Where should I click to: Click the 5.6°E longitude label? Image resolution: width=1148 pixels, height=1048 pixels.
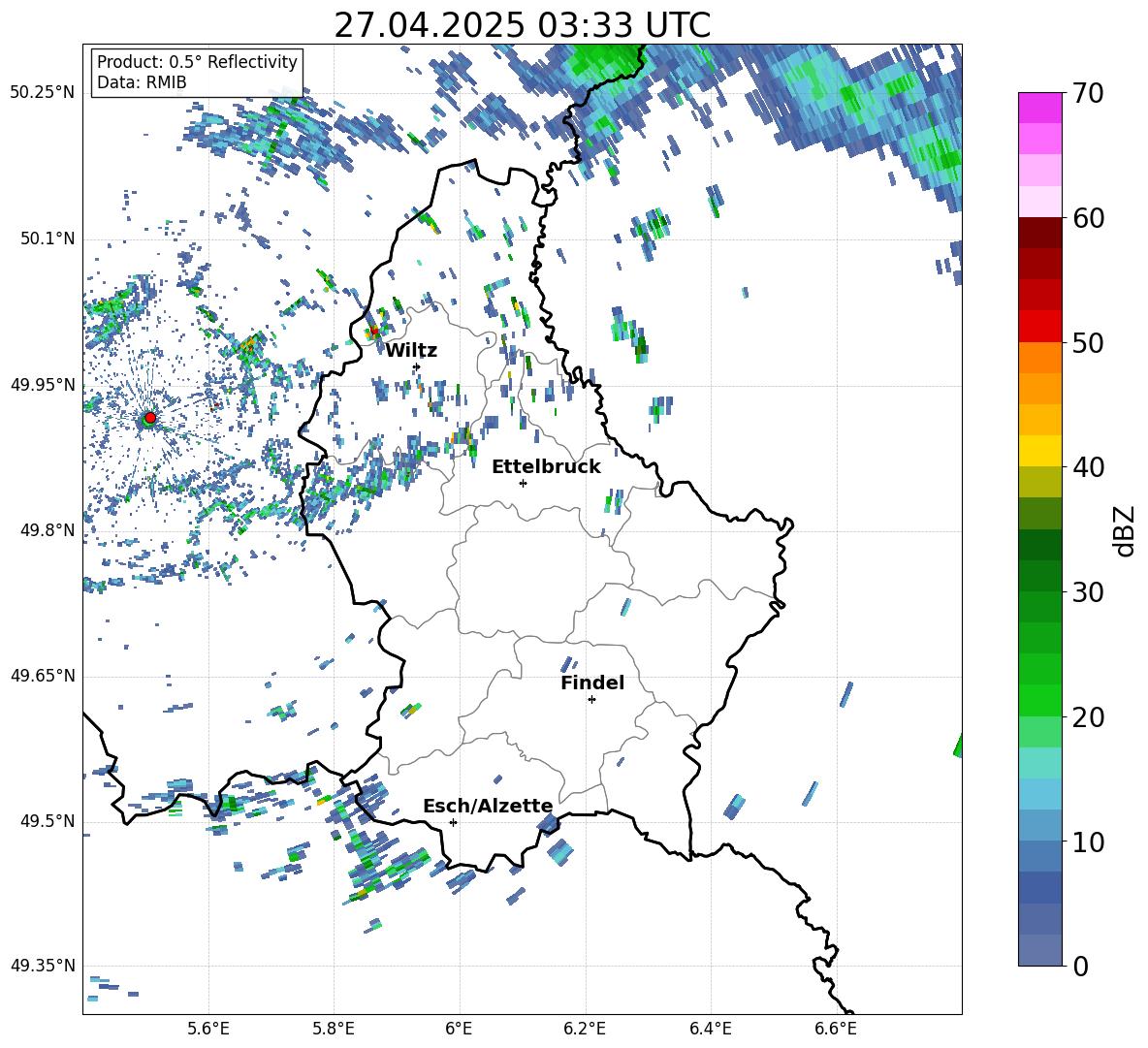pos(208,1029)
